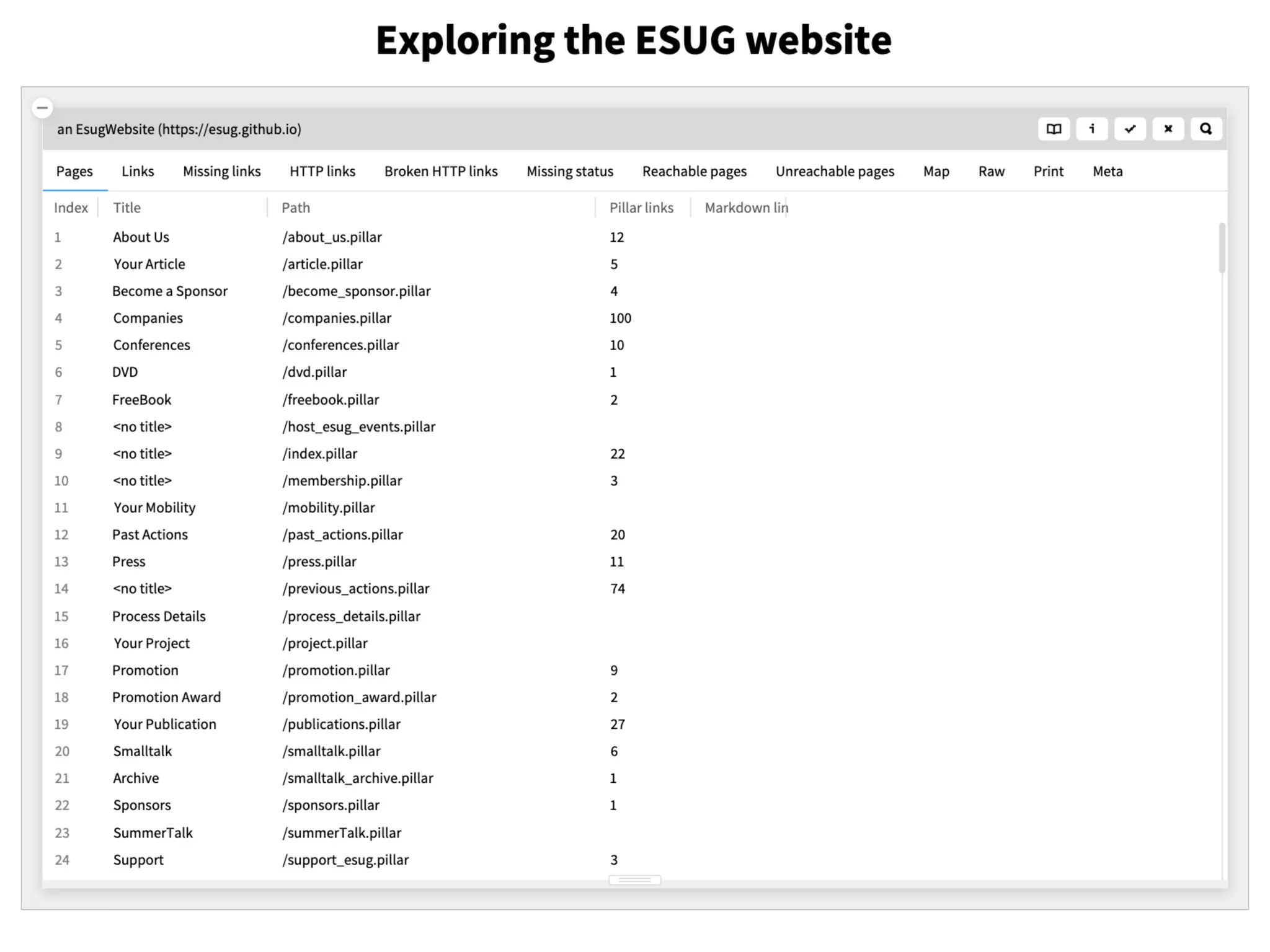The image size is (1270, 952).
Task: Collapse the snippet with the minus circle
Action: tap(42, 108)
